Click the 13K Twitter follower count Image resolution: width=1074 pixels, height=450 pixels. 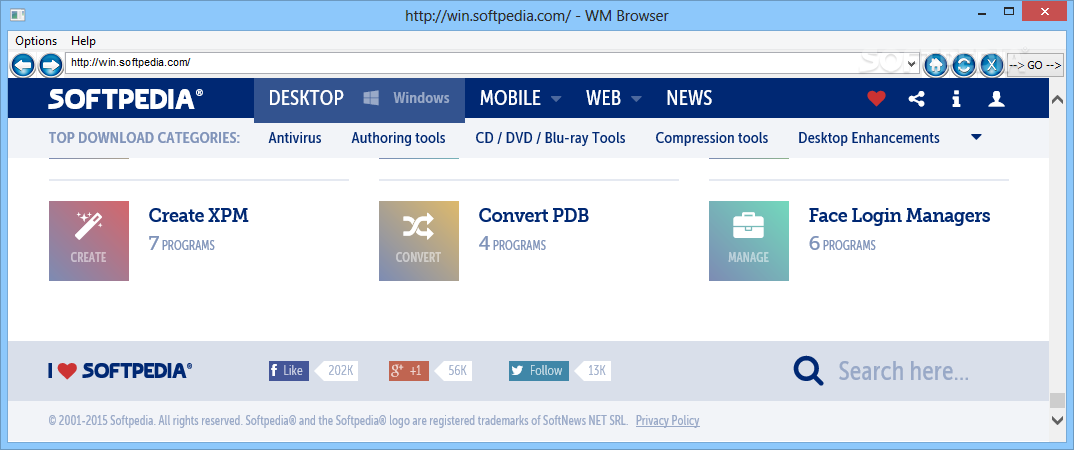click(594, 371)
